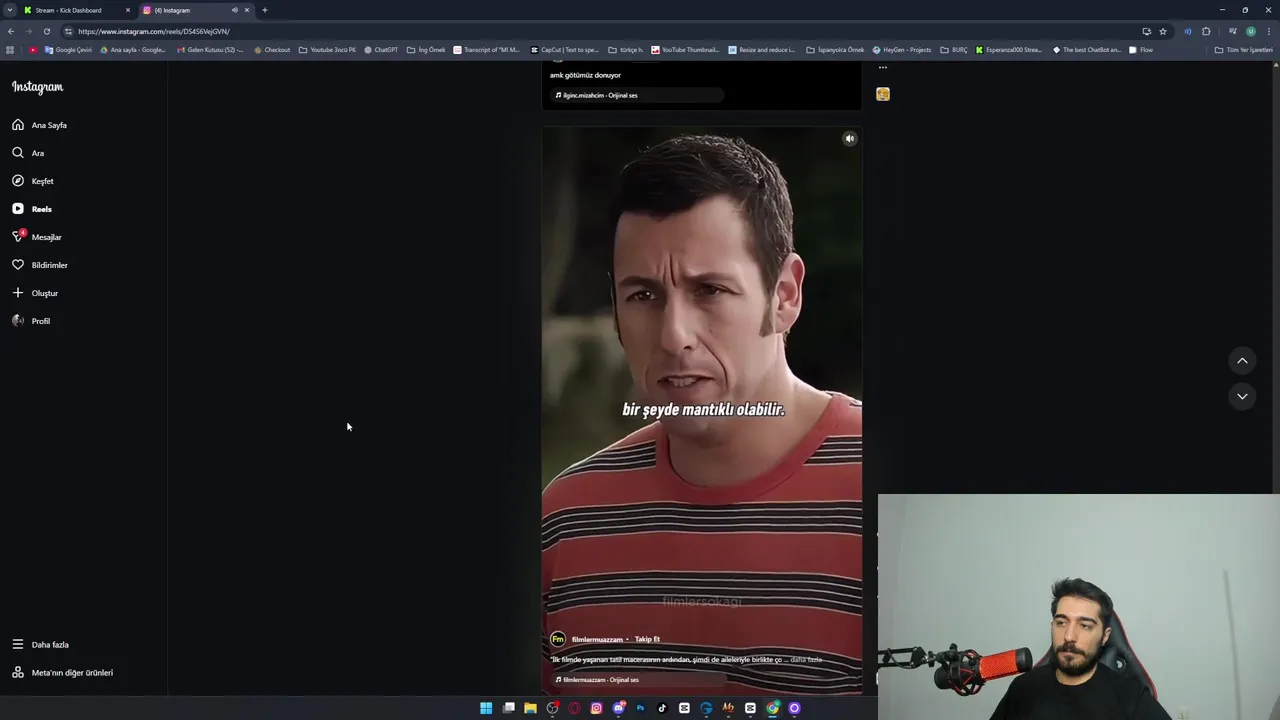This screenshot has height=720, width=1280.
Task: Open TikTok from the taskbar
Action: pos(662,708)
